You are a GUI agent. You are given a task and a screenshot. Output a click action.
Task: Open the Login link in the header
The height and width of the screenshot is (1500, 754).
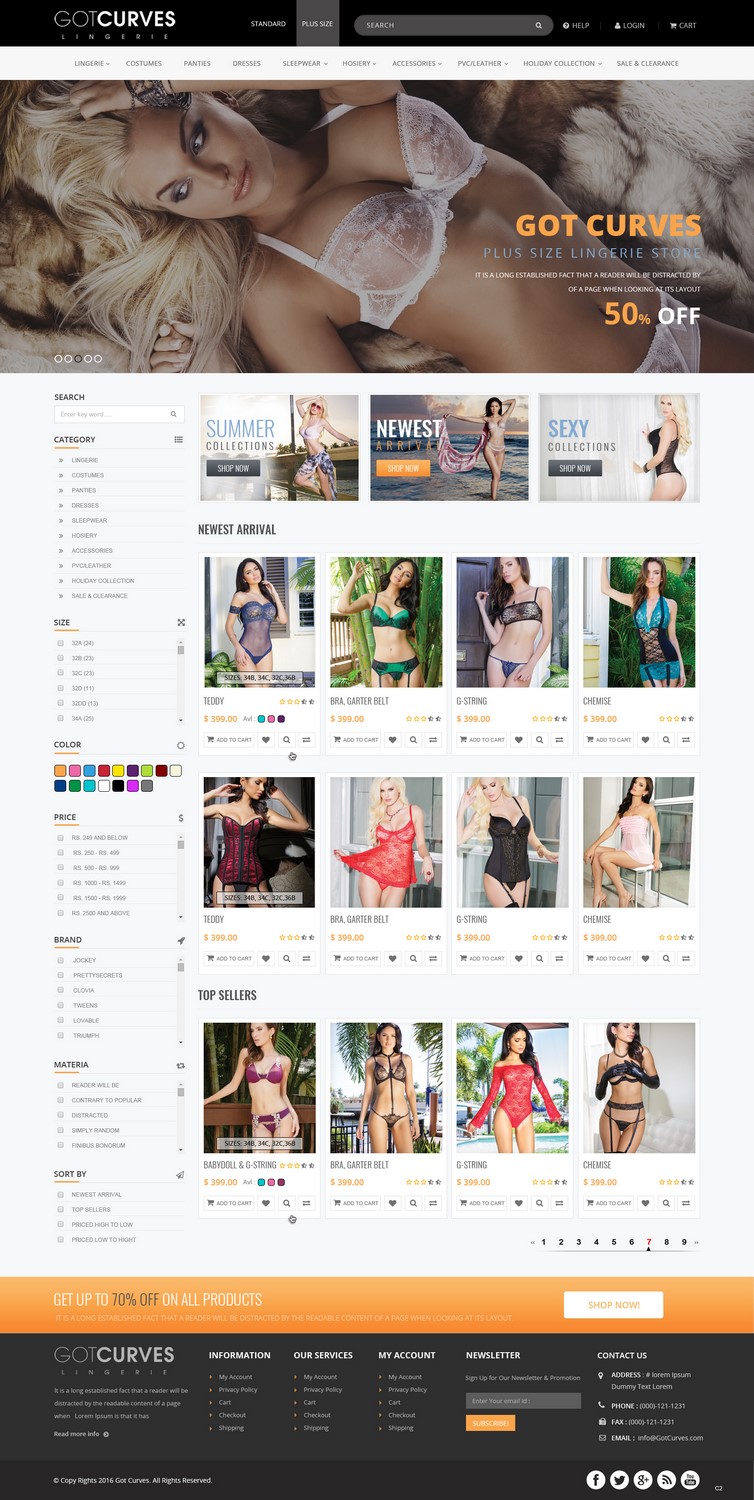tap(630, 25)
